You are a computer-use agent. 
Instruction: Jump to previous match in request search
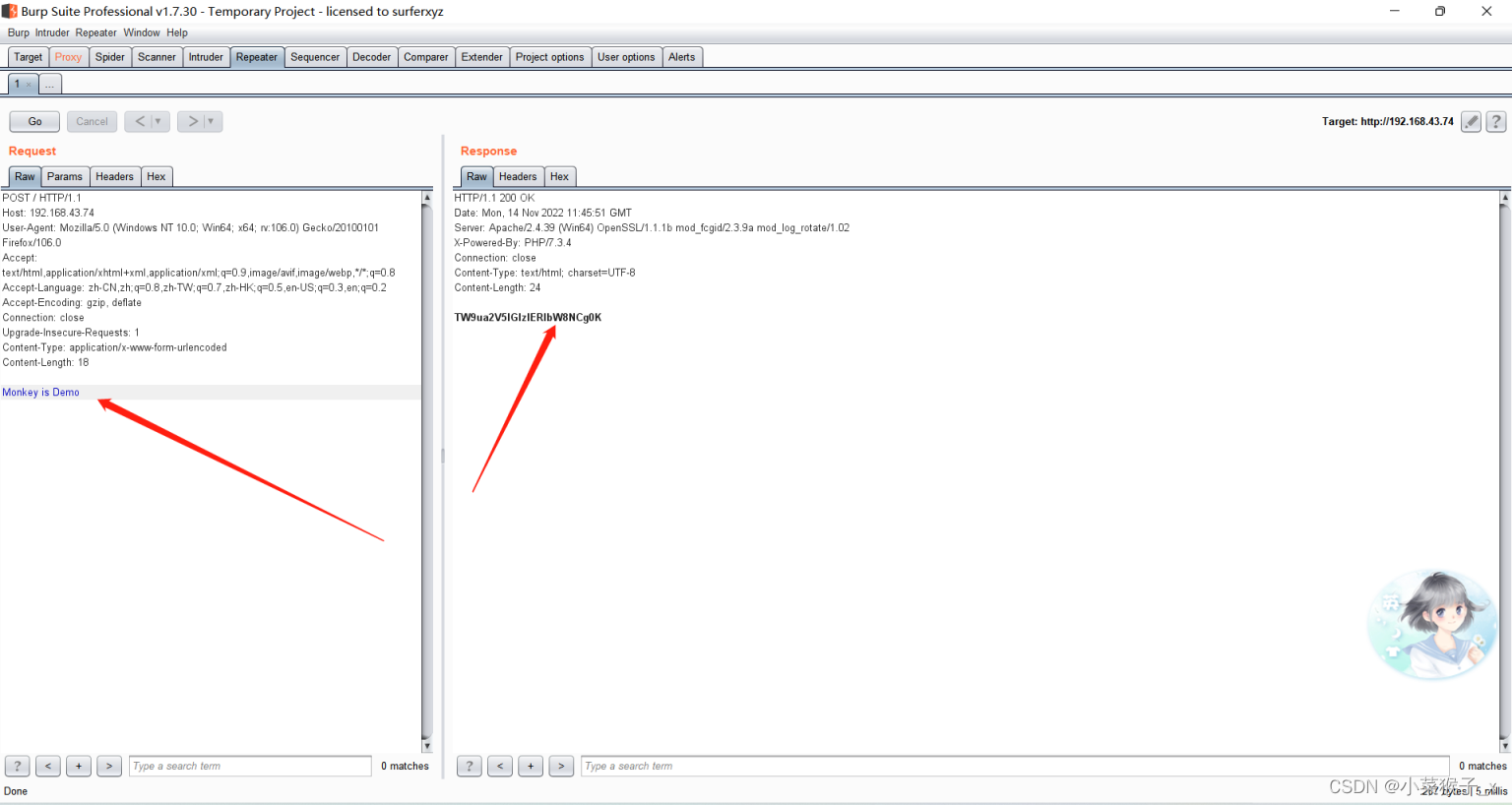(x=48, y=766)
